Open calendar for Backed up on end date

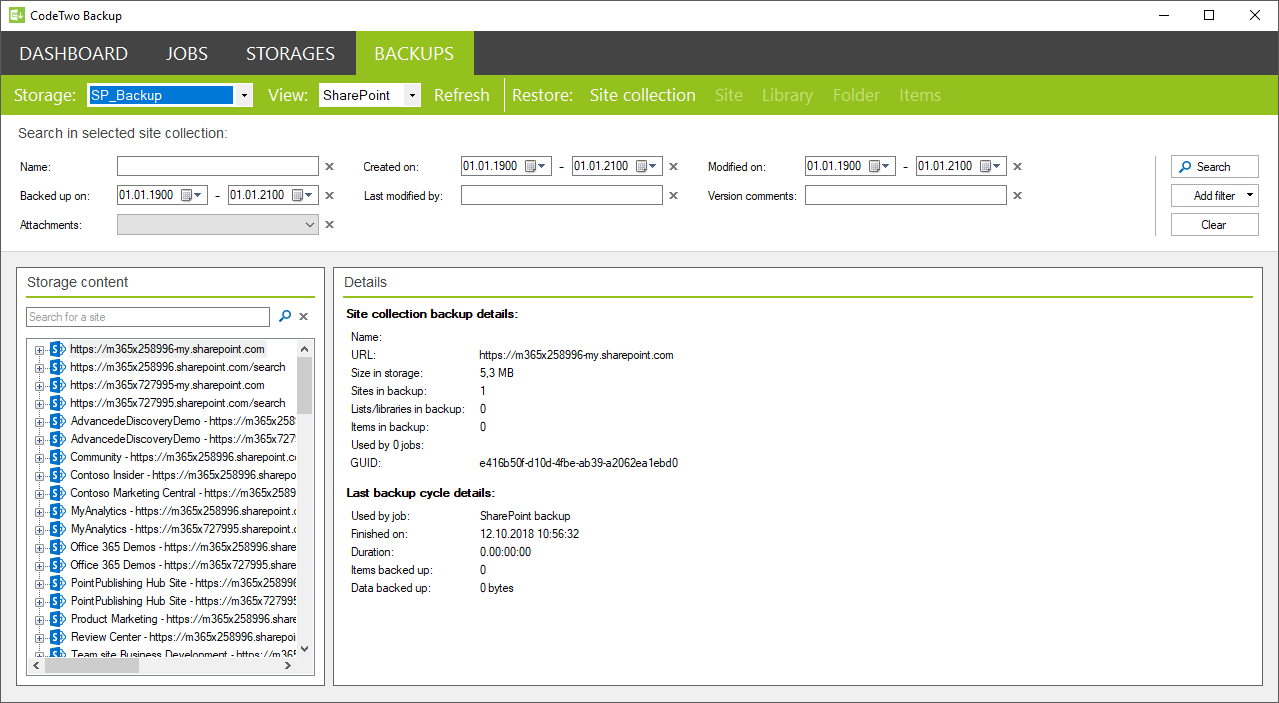(x=304, y=195)
